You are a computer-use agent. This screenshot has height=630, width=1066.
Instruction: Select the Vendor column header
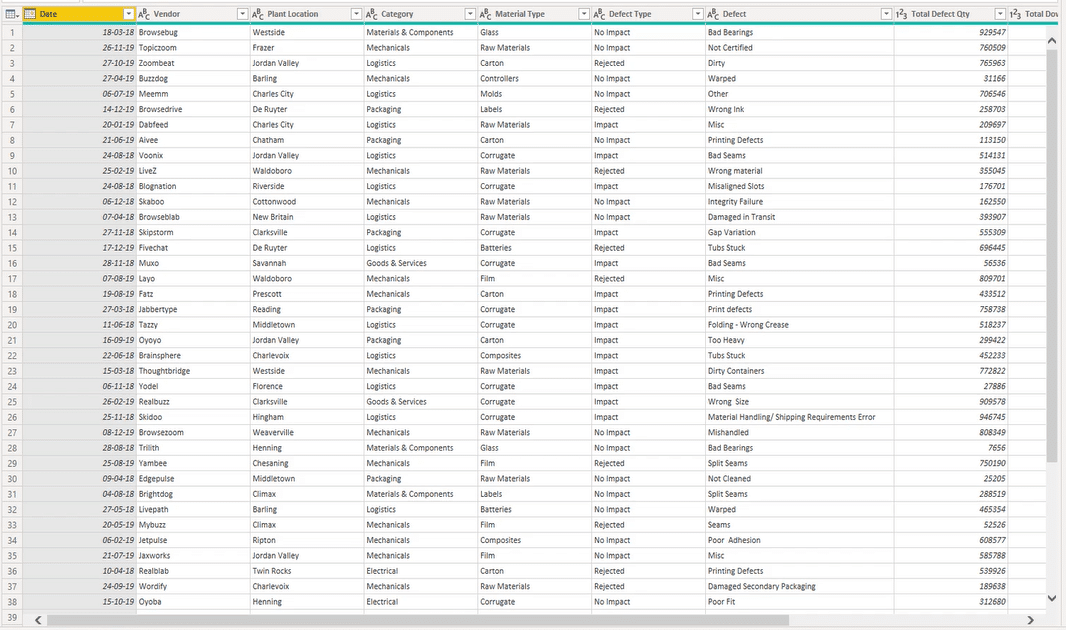coord(193,14)
